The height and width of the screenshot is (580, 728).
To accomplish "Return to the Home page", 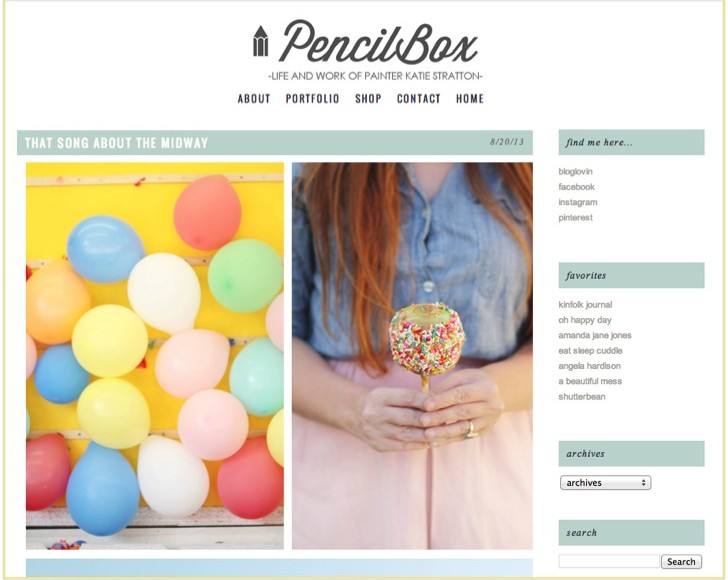I will (470, 98).
